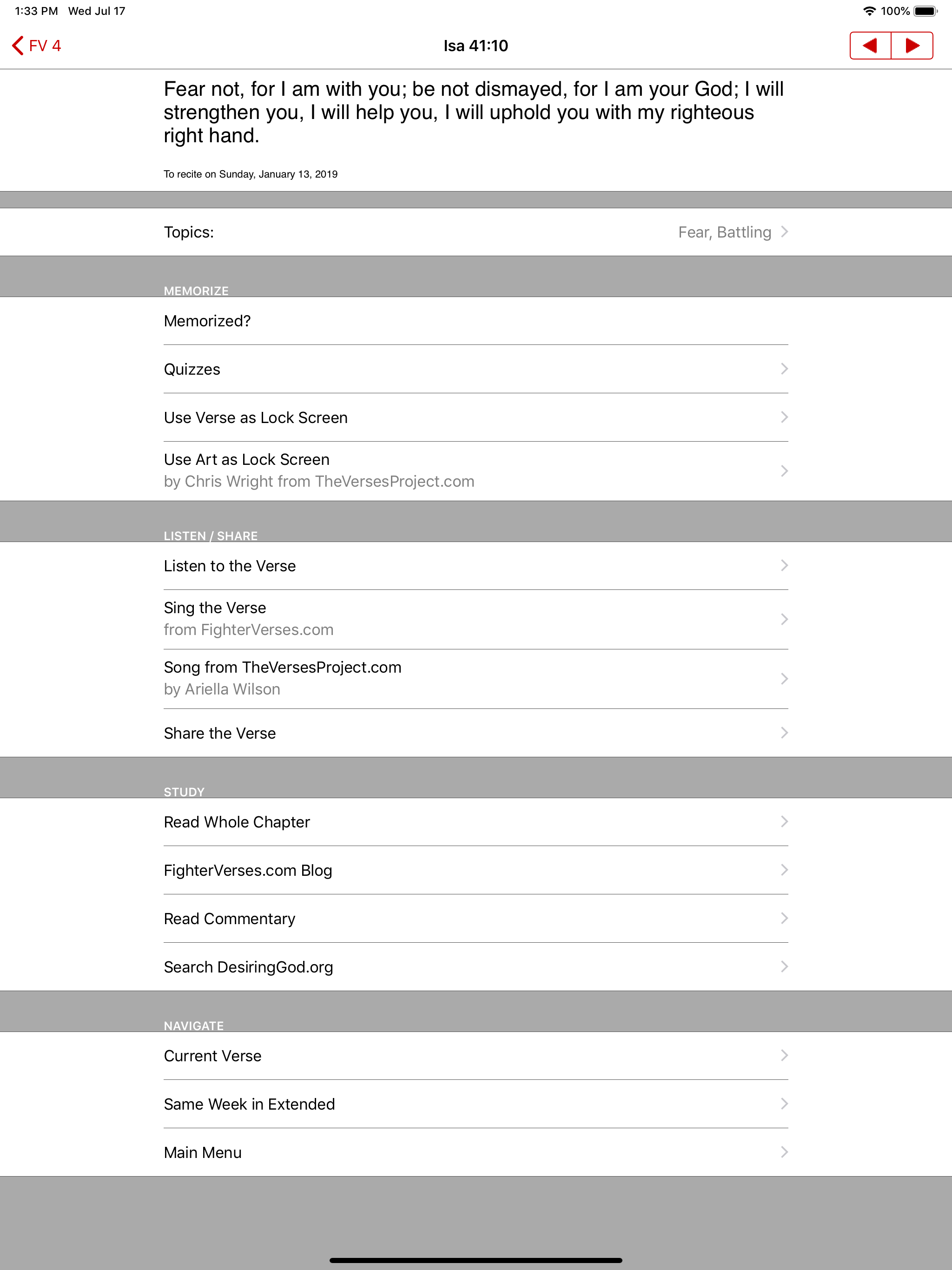
Task: Go to the next verse arrow
Action: click(x=912, y=46)
